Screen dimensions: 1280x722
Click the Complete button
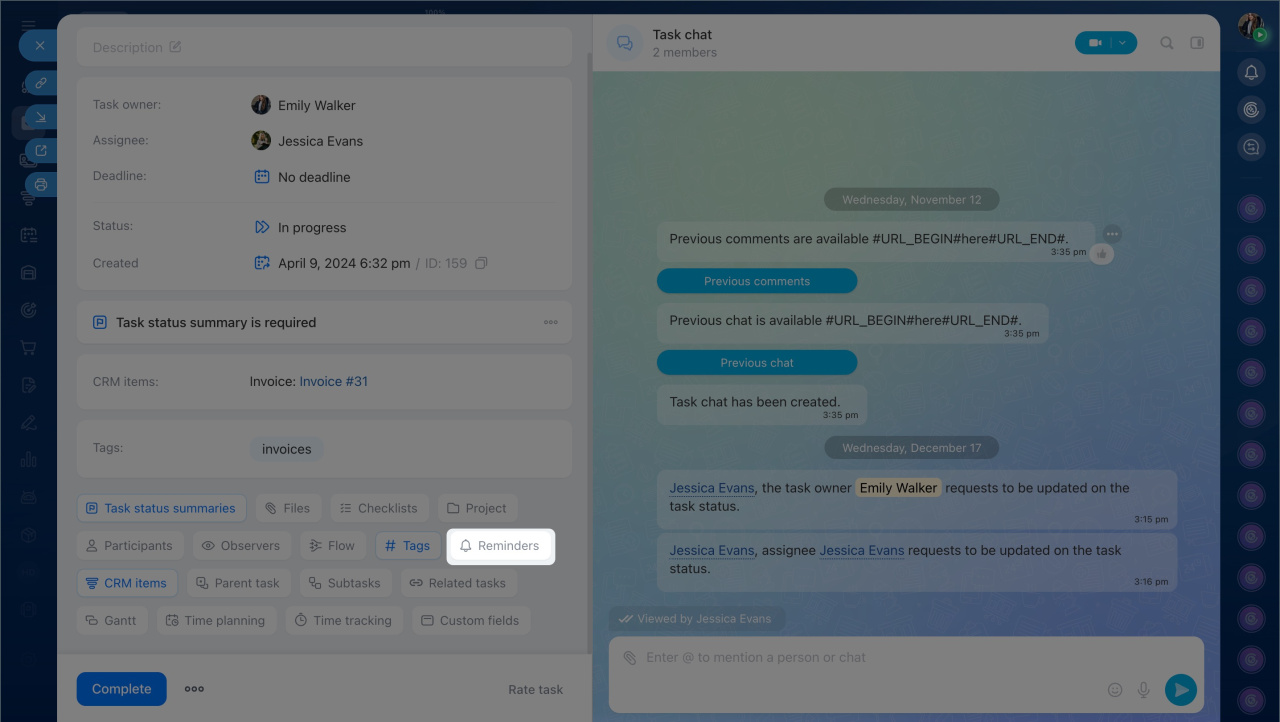click(x=122, y=689)
